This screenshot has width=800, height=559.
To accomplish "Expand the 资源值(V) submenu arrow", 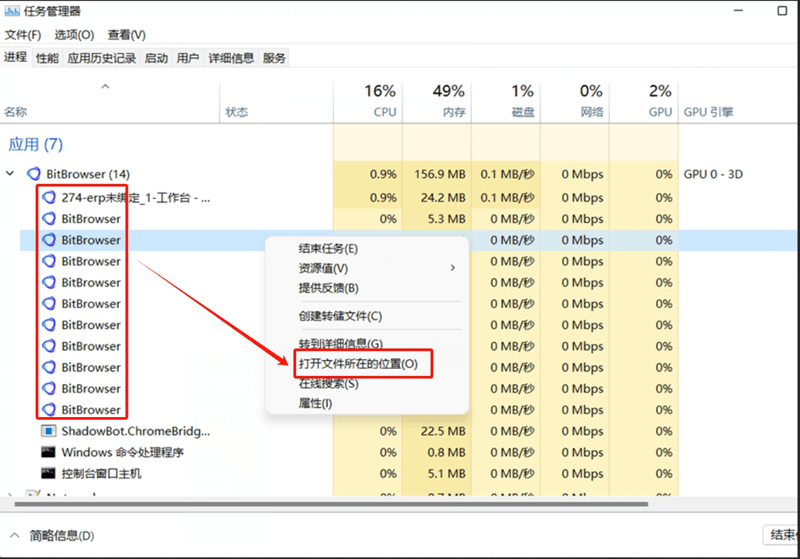I will [453, 268].
